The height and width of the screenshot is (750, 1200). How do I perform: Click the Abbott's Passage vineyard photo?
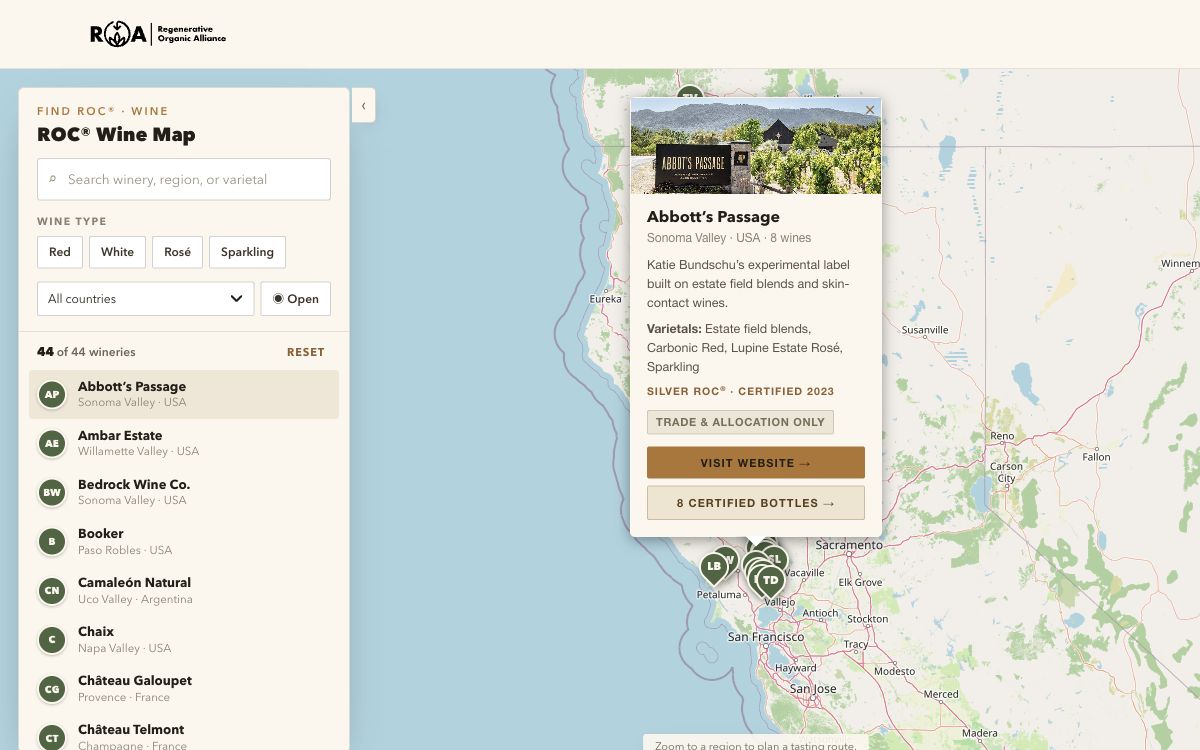pos(756,146)
